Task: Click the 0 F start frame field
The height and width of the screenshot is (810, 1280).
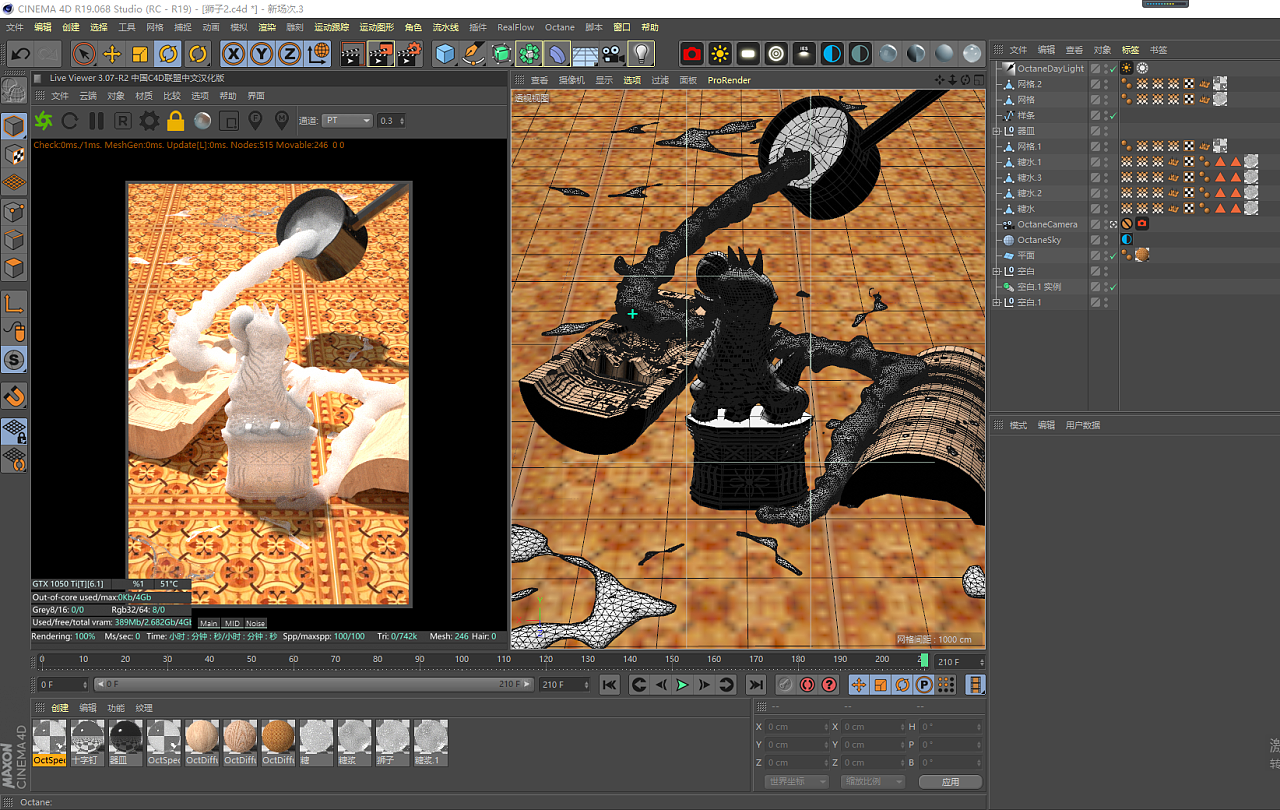Action: click(61, 685)
